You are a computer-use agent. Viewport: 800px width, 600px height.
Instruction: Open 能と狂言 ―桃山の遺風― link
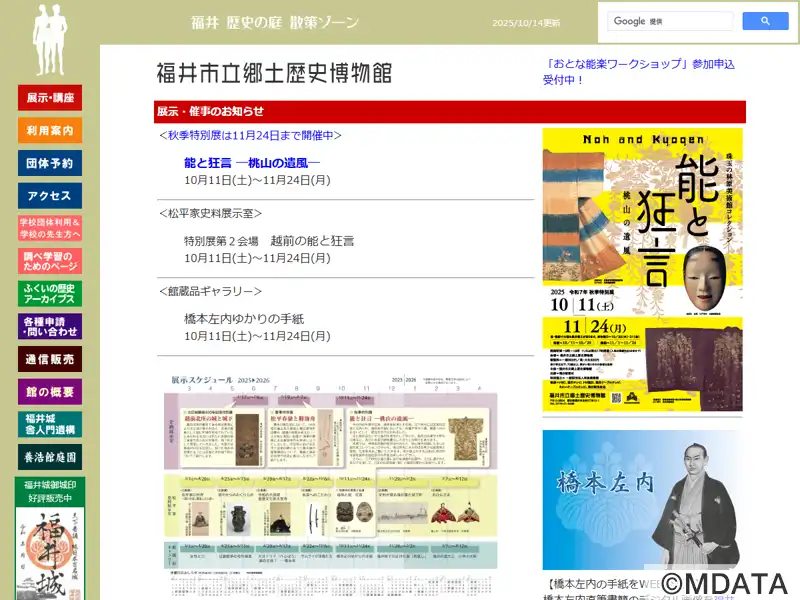pyautogui.click(x=252, y=163)
